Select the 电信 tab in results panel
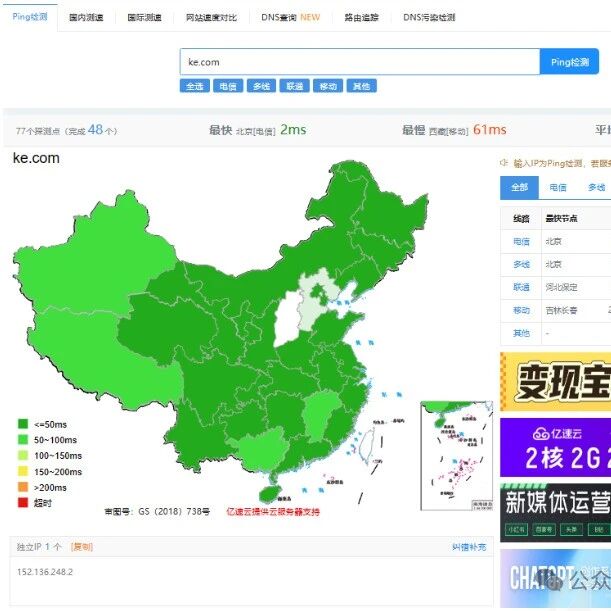The height and width of the screenshot is (611, 611). pos(558,188)
